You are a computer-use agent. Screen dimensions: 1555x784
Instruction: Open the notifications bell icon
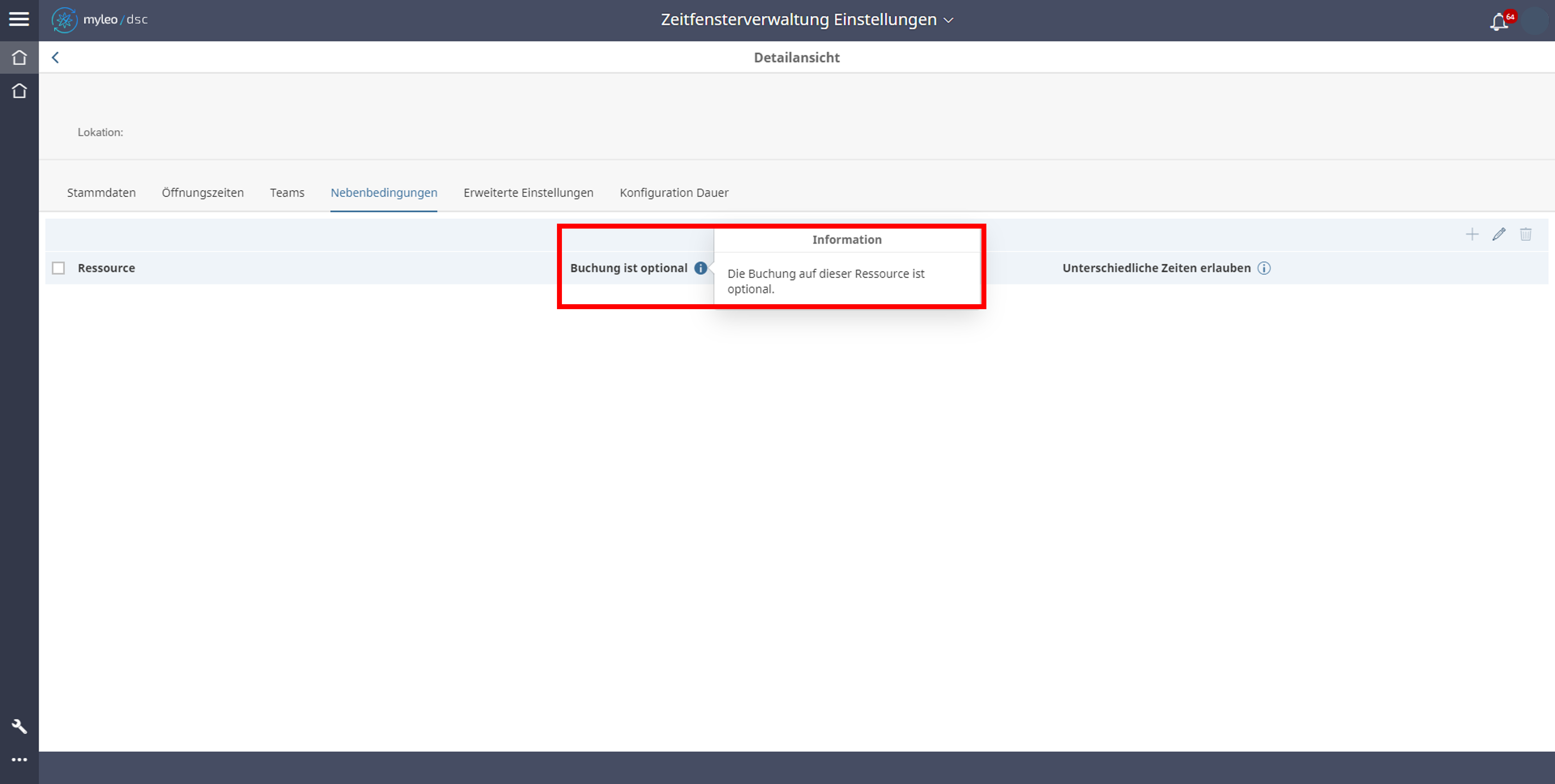pos(1498,22)
